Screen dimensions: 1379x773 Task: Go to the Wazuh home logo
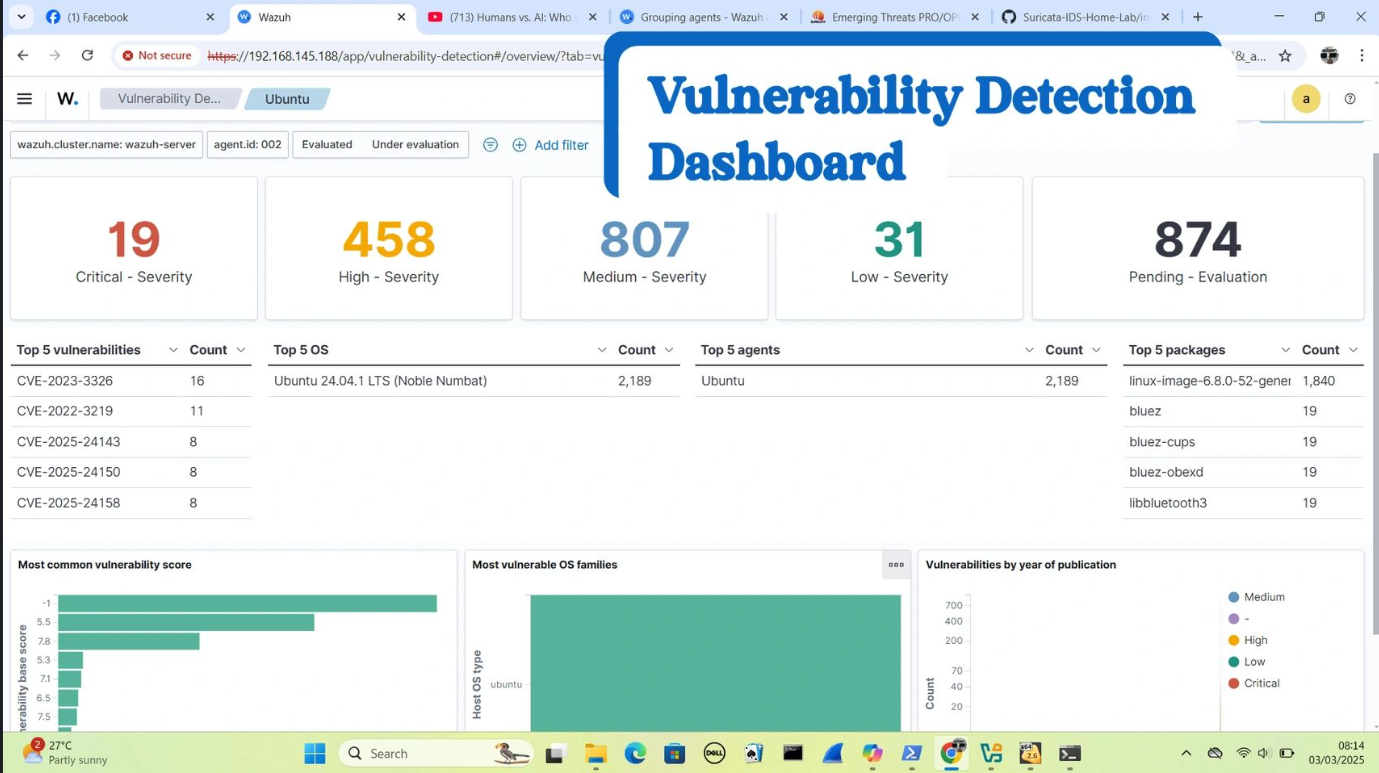click(x=67, y=99)
